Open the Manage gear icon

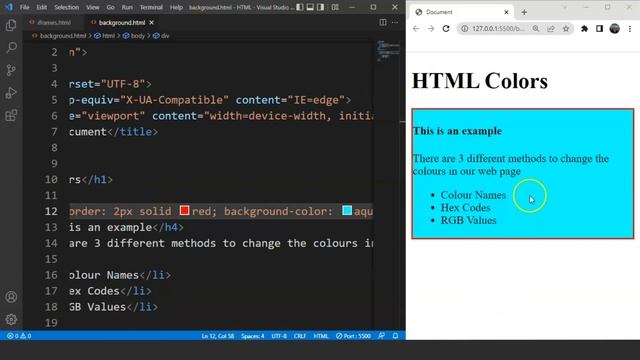coord(11,319)
